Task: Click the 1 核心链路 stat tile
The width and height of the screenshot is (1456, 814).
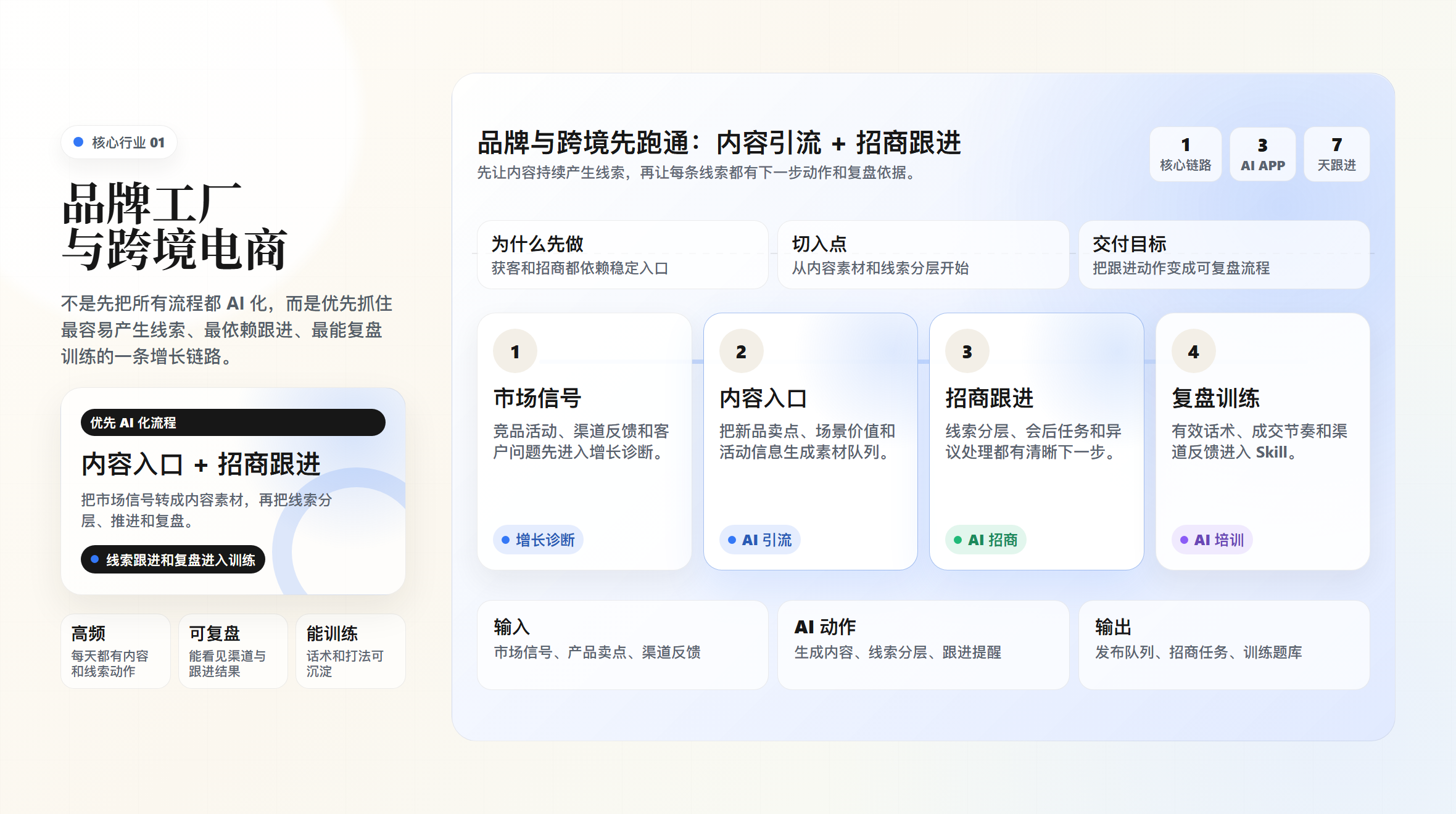Action: (1185, 154)
